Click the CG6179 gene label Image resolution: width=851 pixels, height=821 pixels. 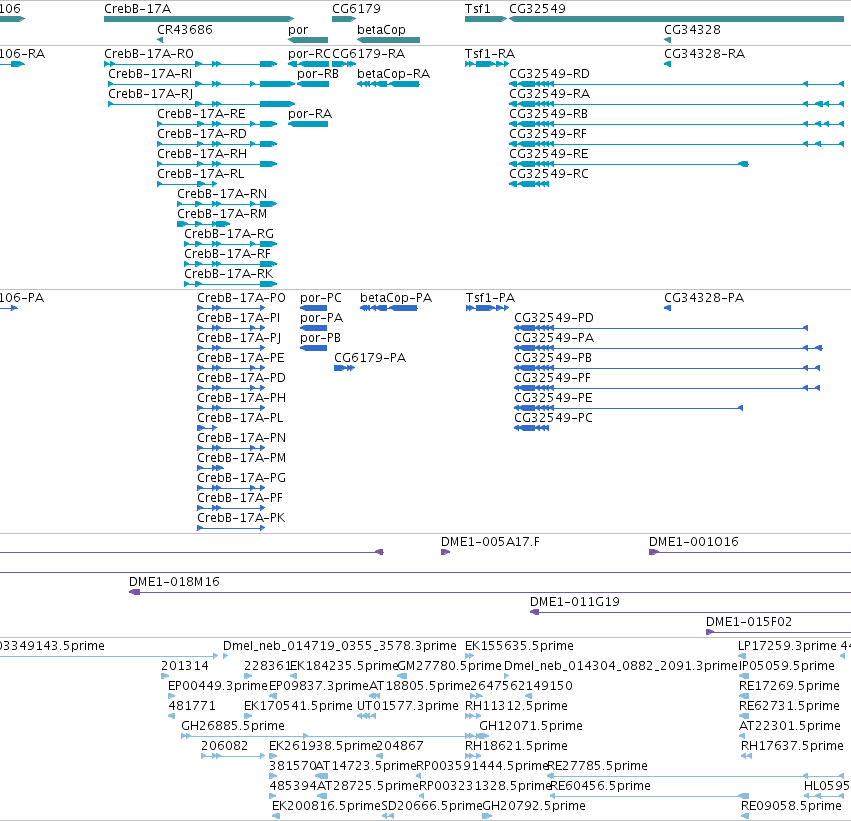[357, 9]
